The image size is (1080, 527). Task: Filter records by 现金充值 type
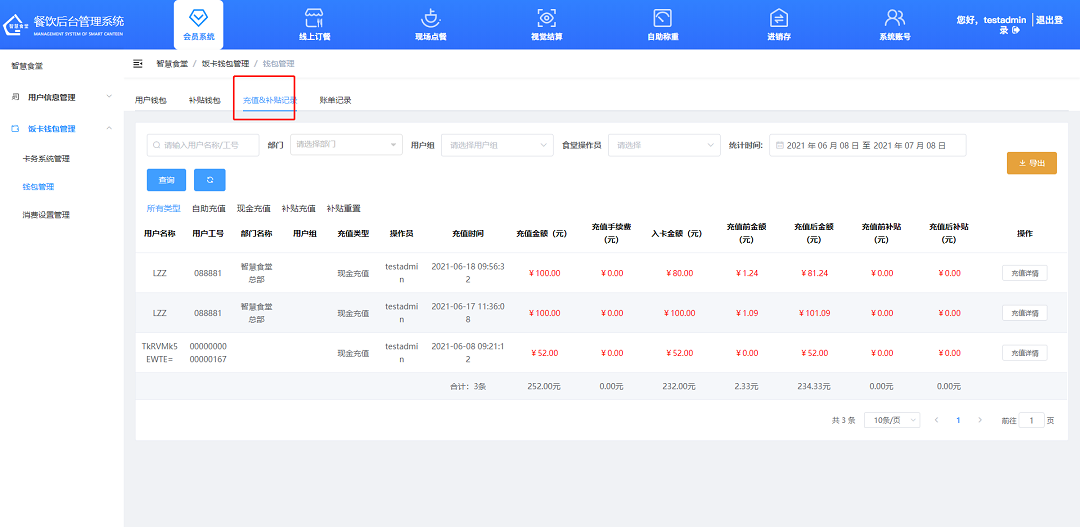click(x=253, y=209)
